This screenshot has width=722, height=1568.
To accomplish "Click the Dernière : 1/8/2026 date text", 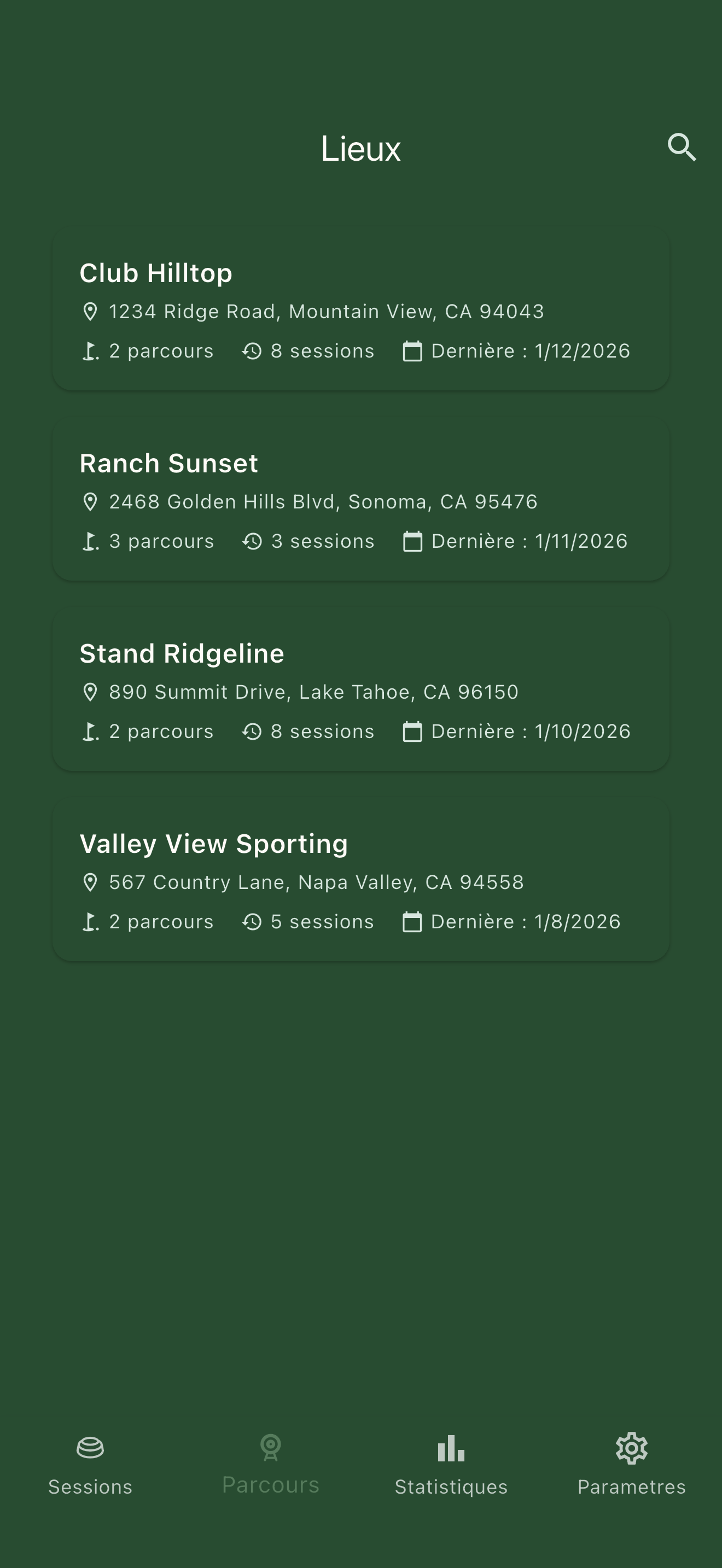I will point(526,922).
